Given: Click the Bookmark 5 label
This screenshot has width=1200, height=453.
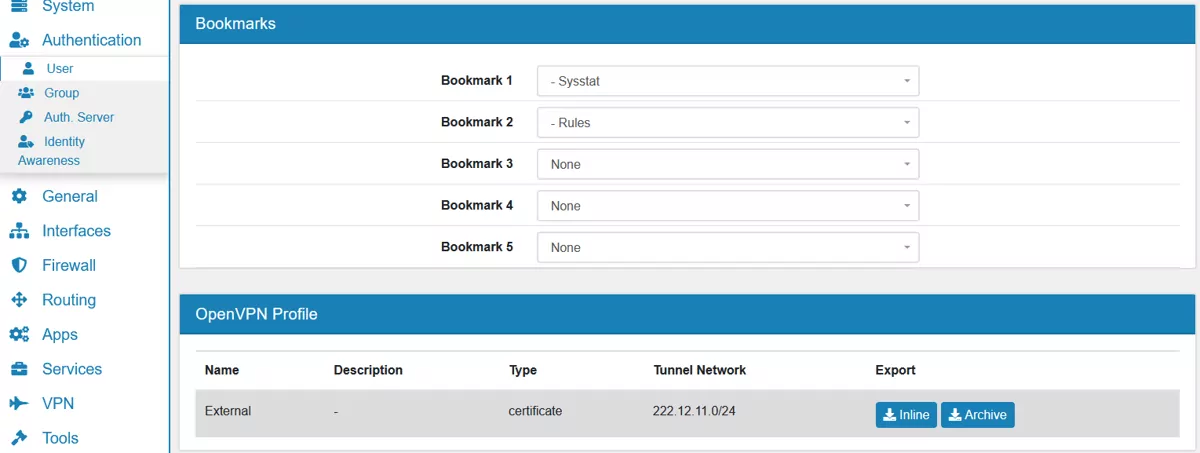Looking at the screenshot, I should (x=477, y=246).
